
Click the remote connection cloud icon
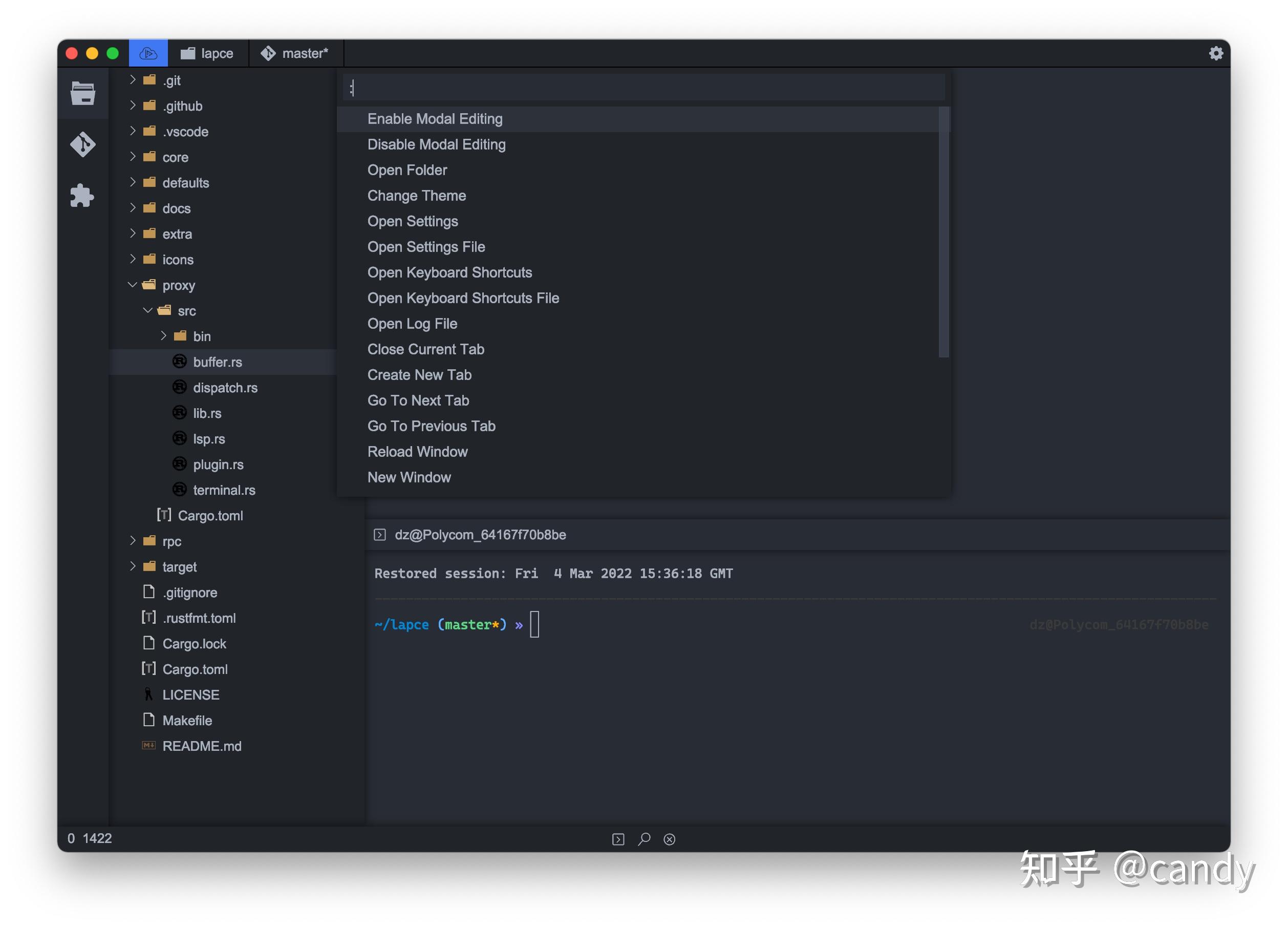pyautogui.click(x=148, y=53)
